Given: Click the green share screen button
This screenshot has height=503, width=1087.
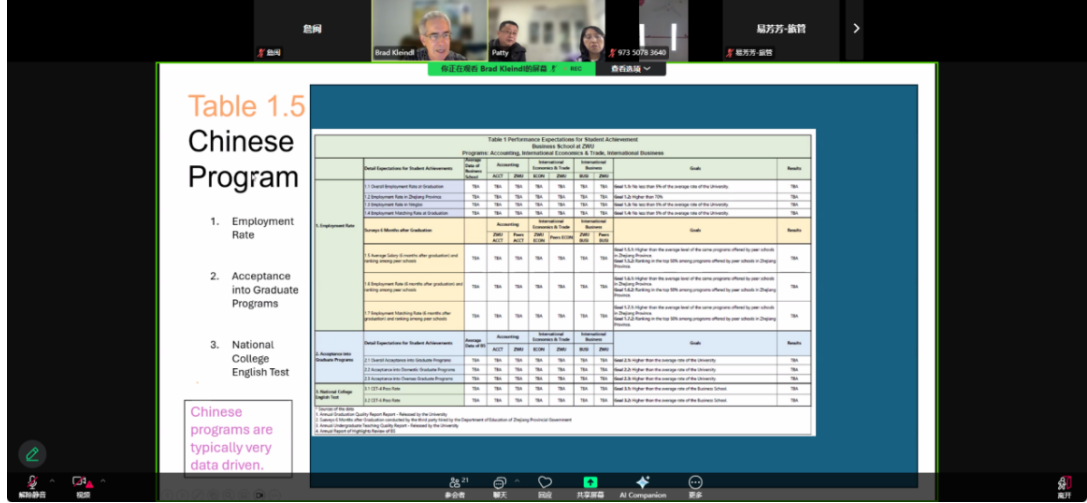Looking at the screenshot, I should tap(590, 482).
